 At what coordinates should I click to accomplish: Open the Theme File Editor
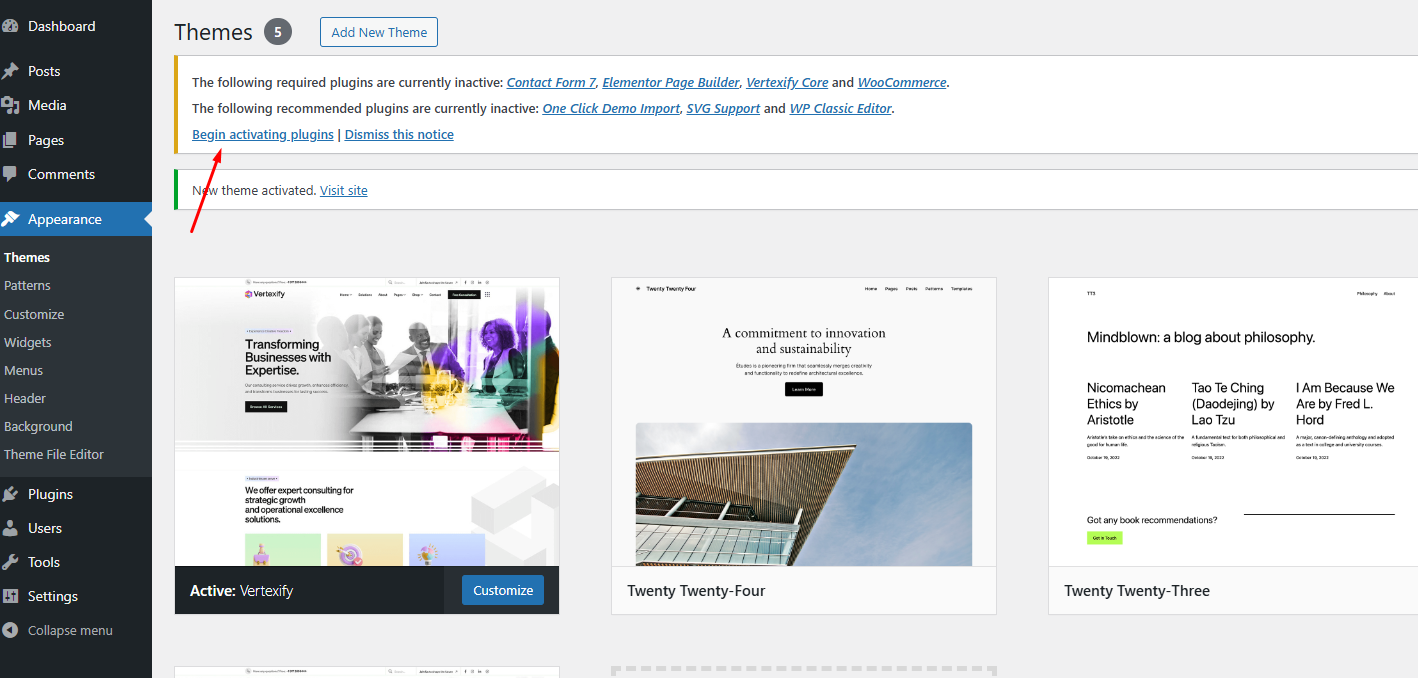click(54, 454)
